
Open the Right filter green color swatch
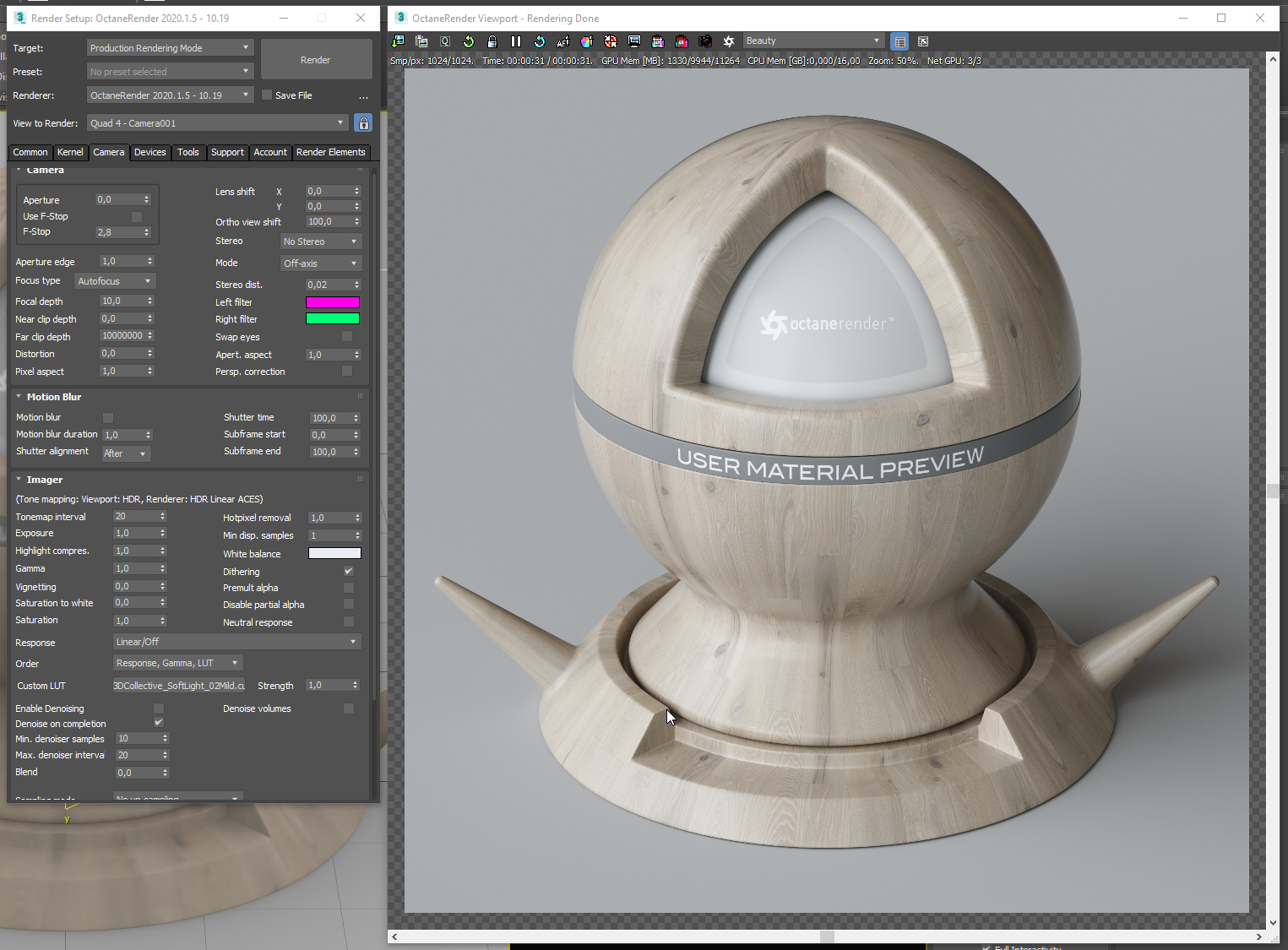(x=333, y=318)
